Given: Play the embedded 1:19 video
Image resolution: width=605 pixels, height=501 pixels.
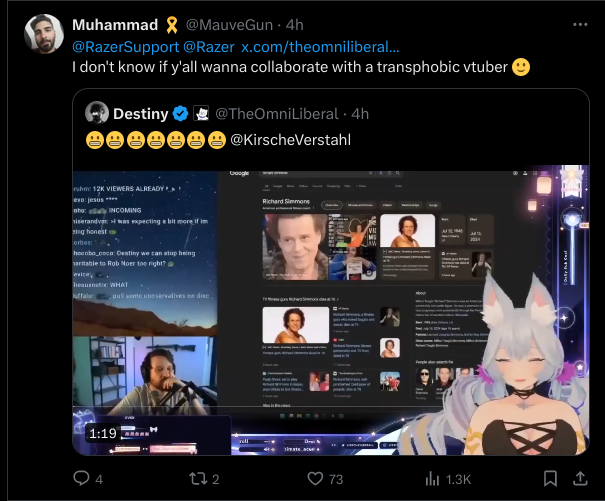Looking at the screenshot, I should point(331,310).
